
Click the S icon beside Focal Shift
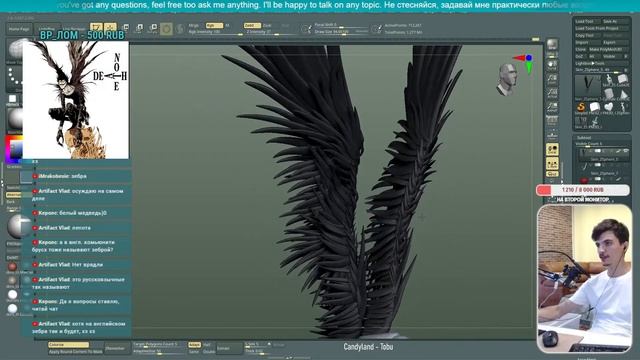(x=307, y=29)
